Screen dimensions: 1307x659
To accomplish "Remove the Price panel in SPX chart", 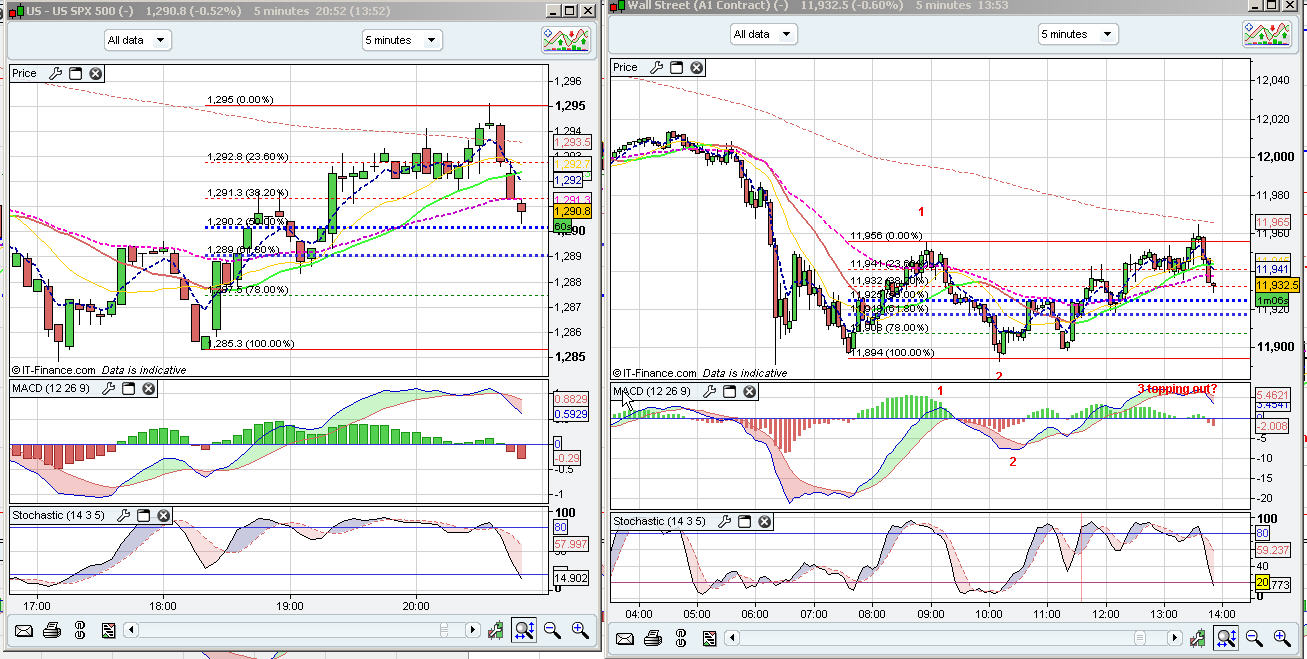I will [96, 73].
